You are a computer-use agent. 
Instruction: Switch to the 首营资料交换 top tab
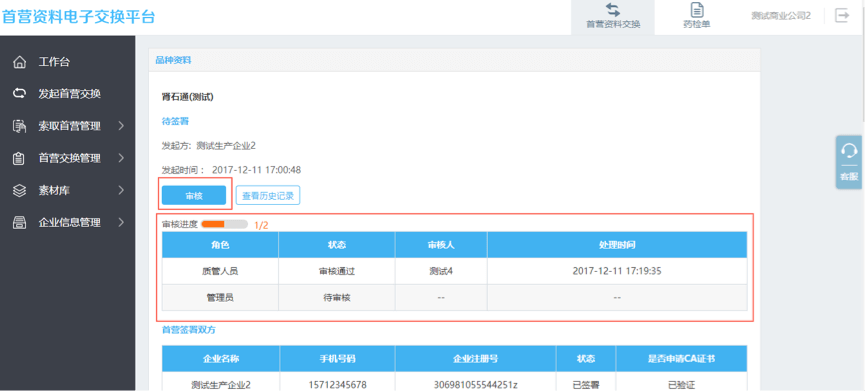[612, 17]
